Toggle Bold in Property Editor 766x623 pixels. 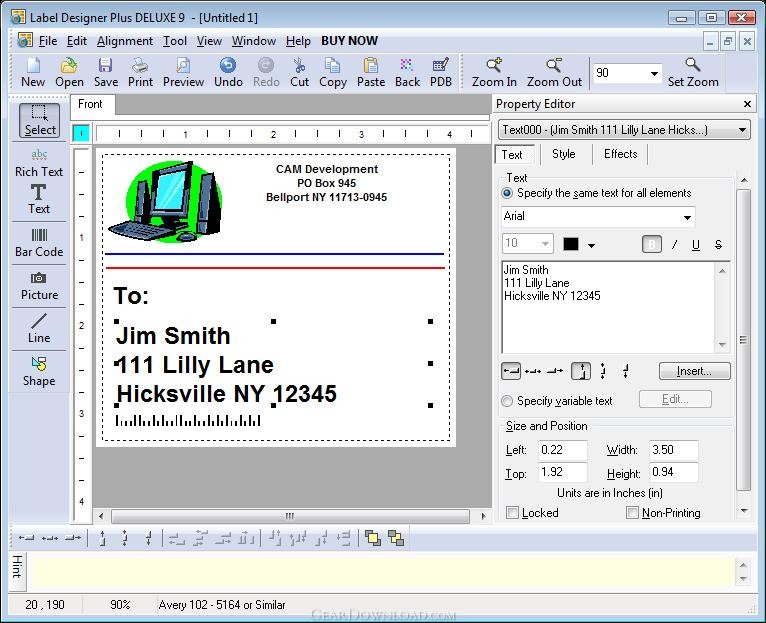coord(652,244)
